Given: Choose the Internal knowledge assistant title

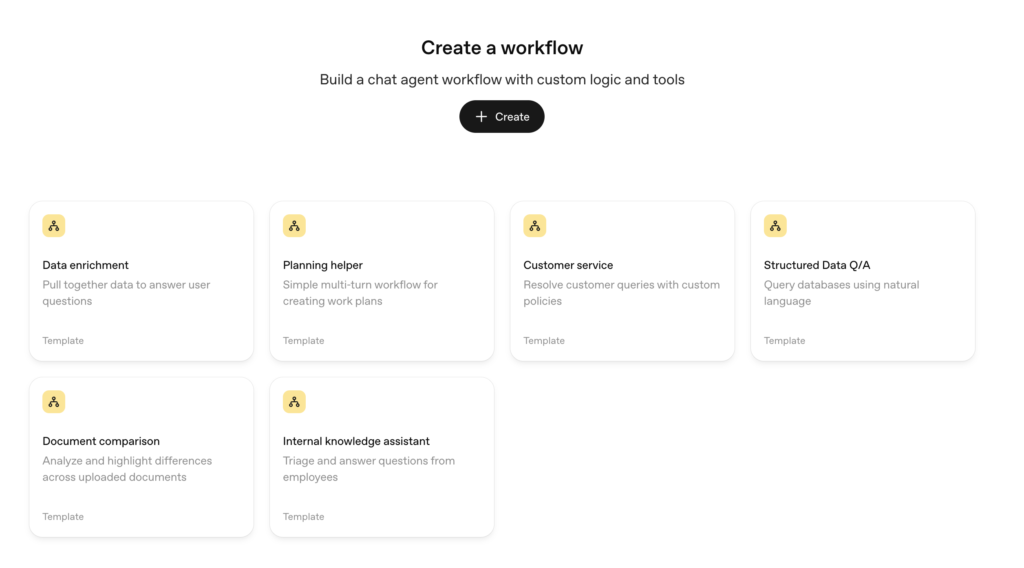Looking at the screenshot, I should pyautogui.click(x=356, y=441).
